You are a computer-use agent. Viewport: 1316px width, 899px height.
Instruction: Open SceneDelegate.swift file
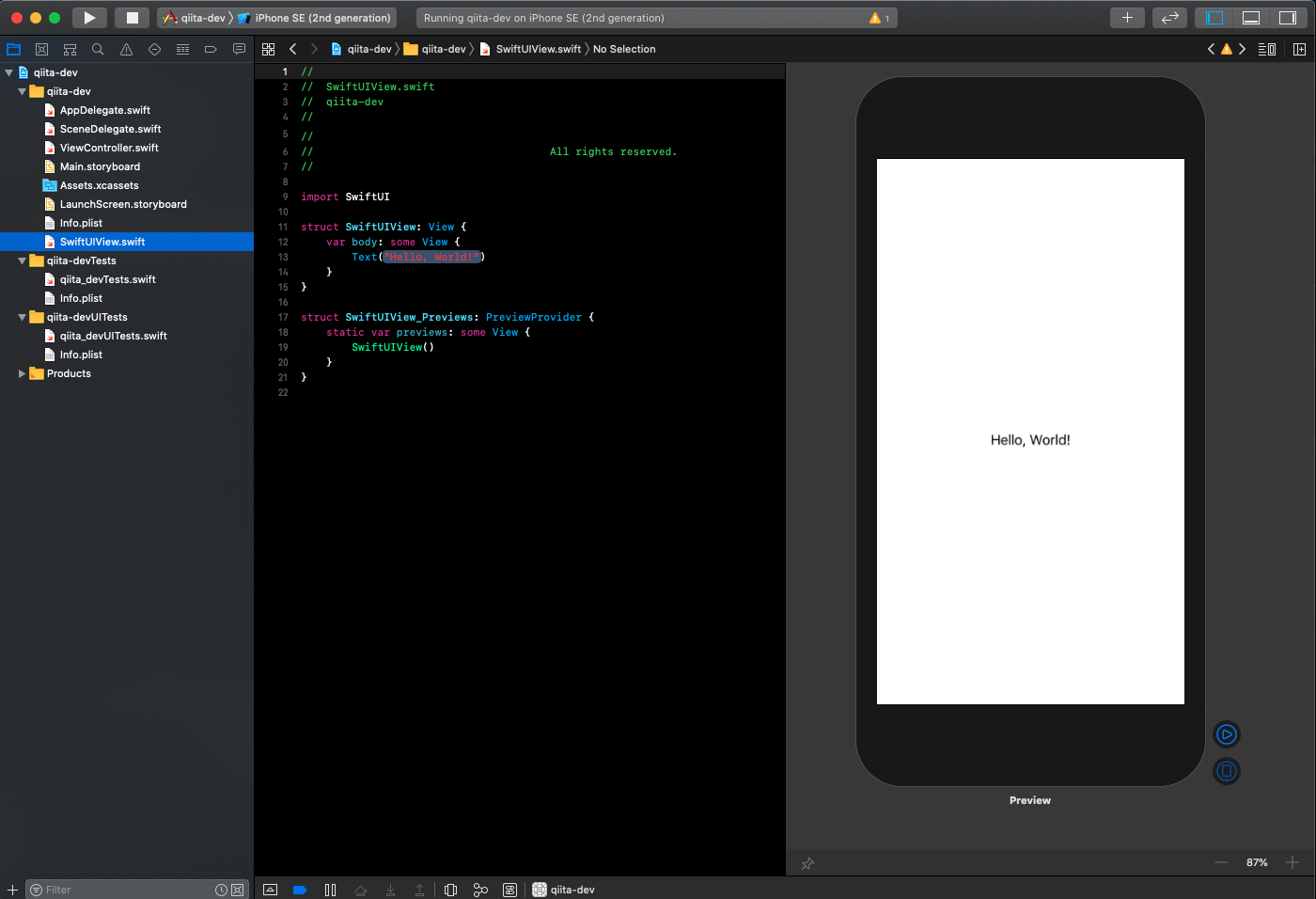click(x=110, y=129)
